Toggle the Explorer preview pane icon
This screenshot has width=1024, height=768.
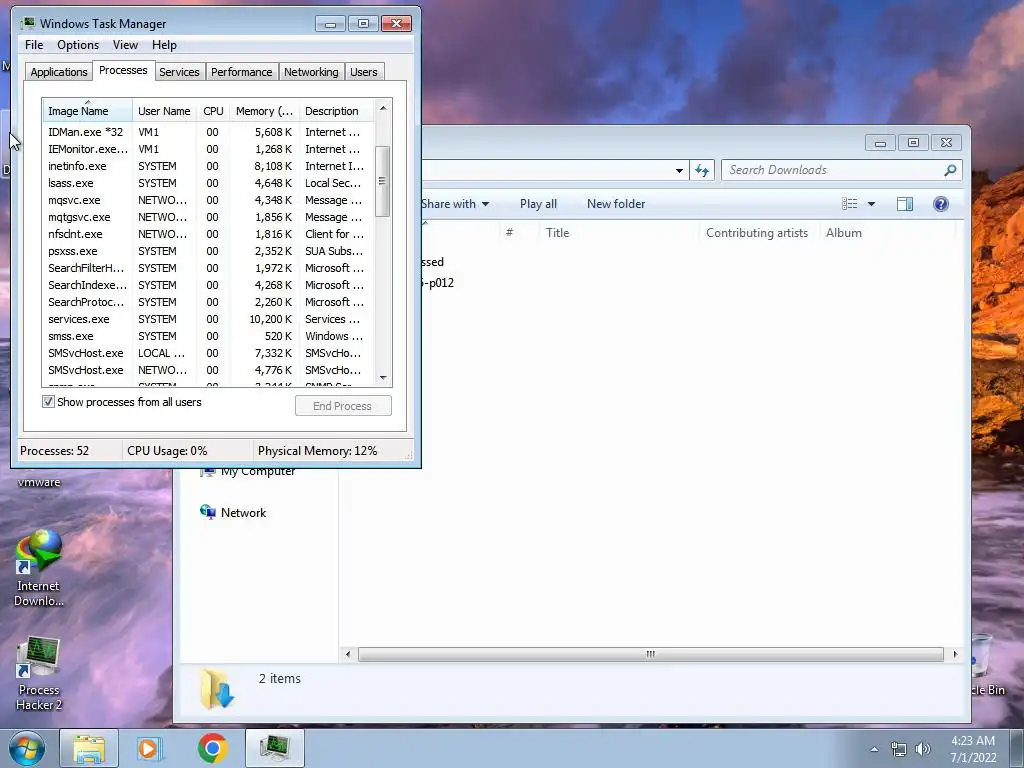point(904,204)
